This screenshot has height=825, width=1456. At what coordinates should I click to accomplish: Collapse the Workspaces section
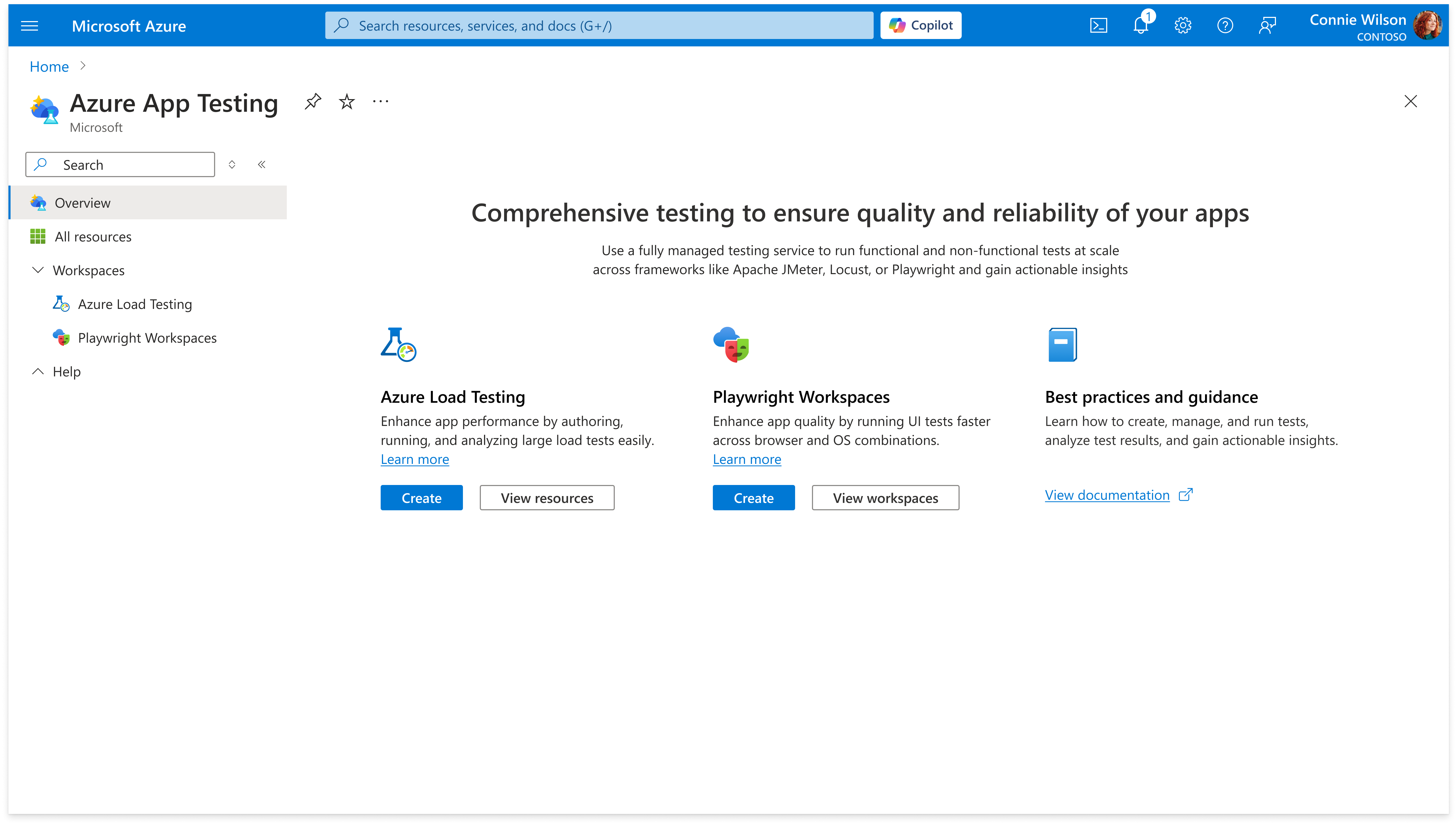[37, 270]
